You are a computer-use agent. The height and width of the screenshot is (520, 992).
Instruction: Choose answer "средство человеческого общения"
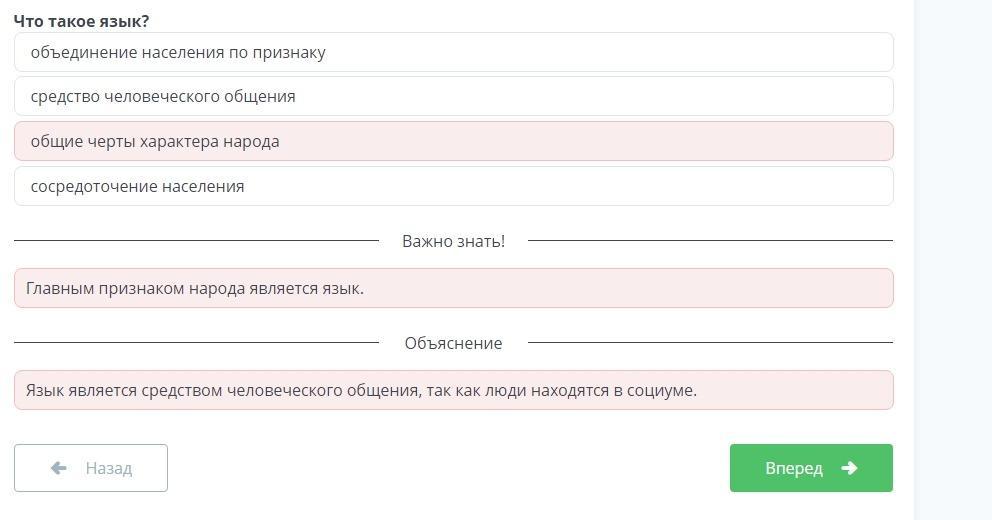(453, 96)
